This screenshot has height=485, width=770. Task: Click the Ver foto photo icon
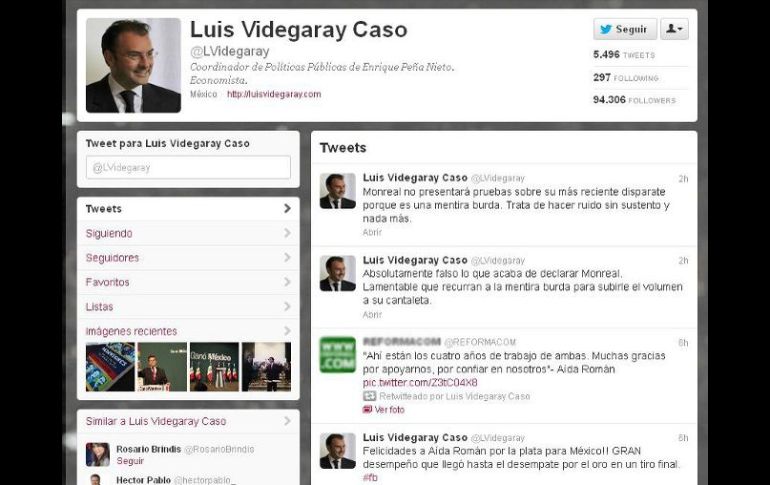(367, 409)
